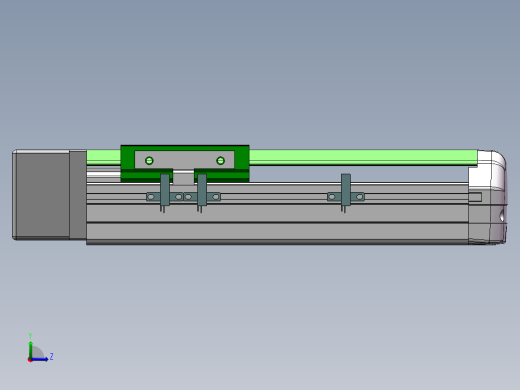Select the light green top cover strip
This screenshot has height=390, width=520.
[x=363, y=157]
